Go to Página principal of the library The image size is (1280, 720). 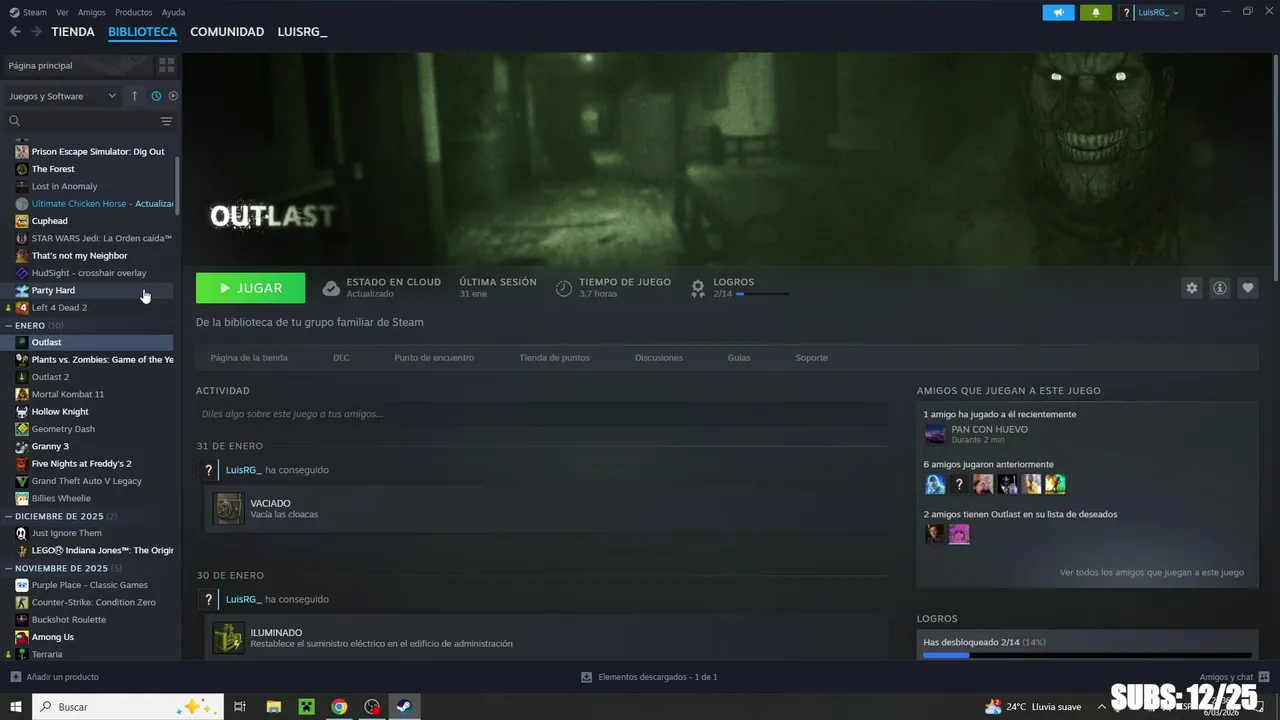77,65
